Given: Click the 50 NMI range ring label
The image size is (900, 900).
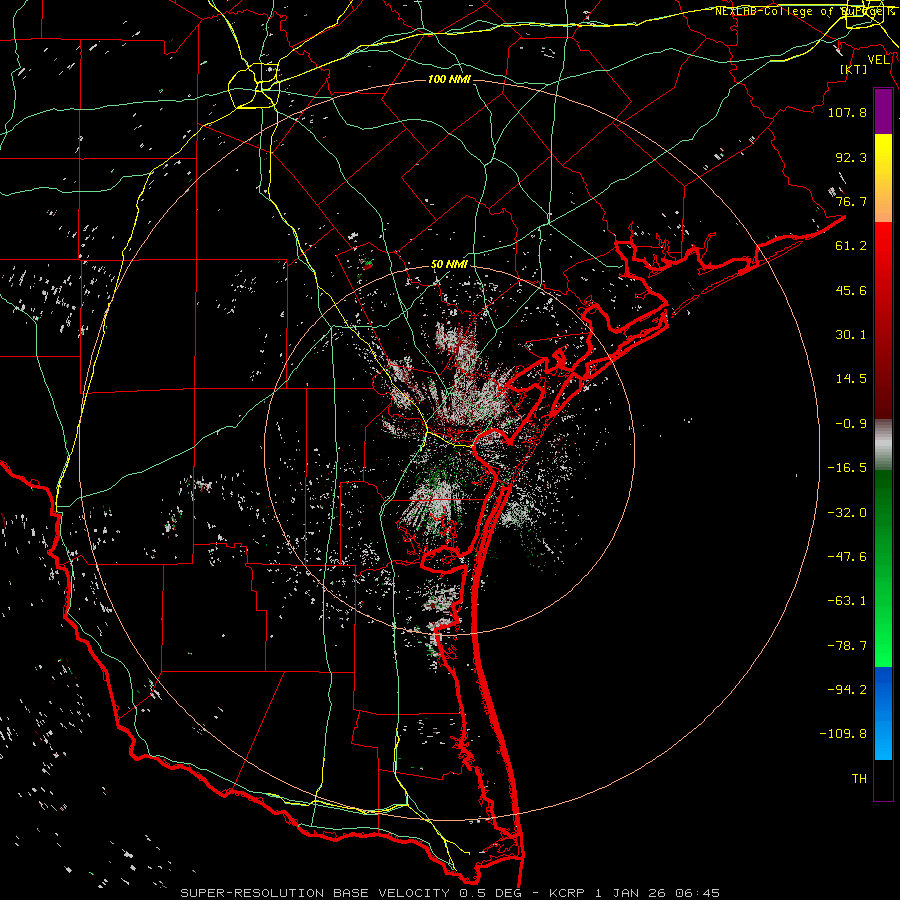Looking at the screenshot, I should pyautogui.click(x=449, y=264).
